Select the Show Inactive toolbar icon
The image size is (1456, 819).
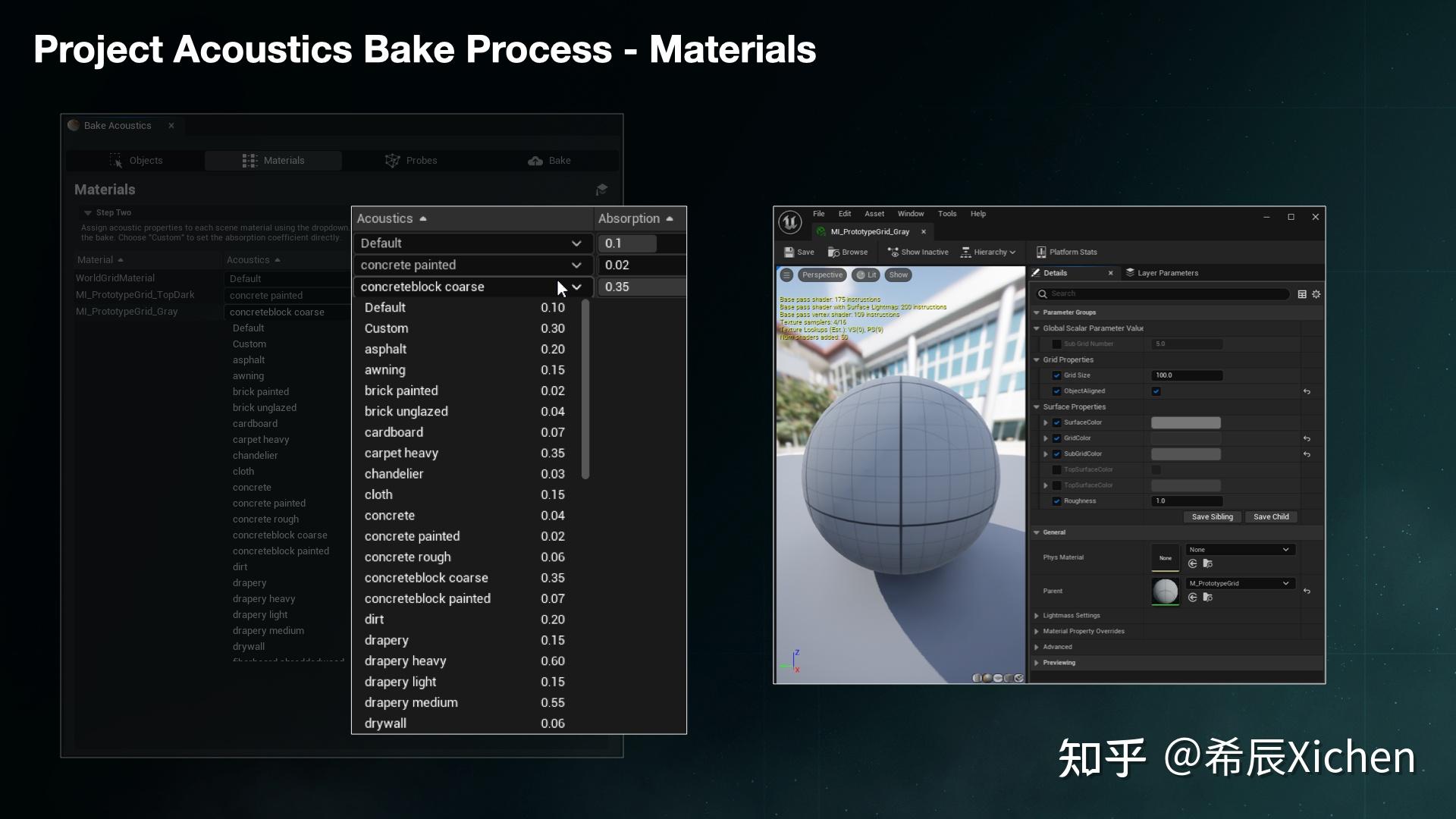click(893, 252)
